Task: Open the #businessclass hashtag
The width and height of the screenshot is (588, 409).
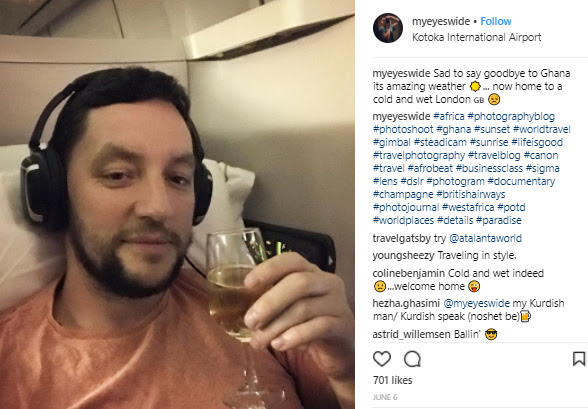Action: pyautogui.click(x=489, y=168)
